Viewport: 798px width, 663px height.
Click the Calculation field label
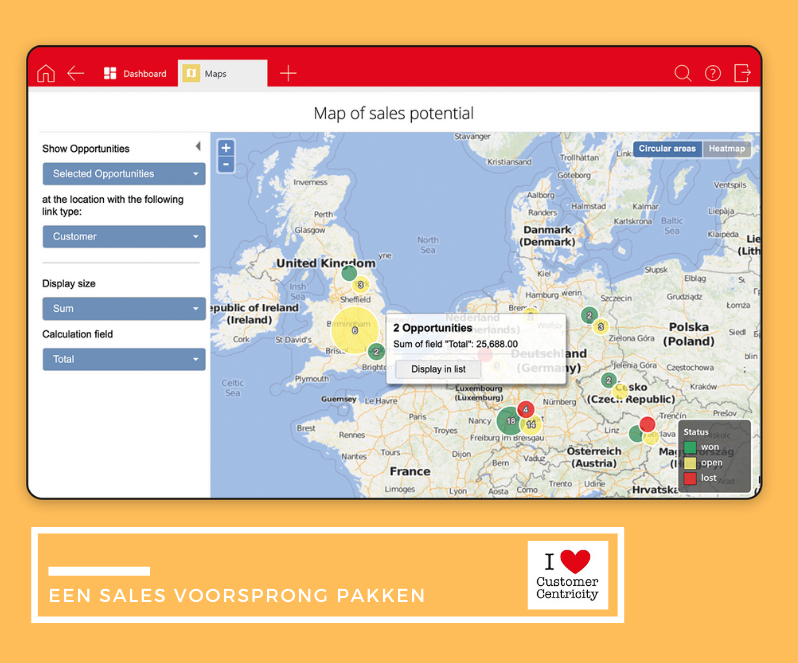point(77,334)
